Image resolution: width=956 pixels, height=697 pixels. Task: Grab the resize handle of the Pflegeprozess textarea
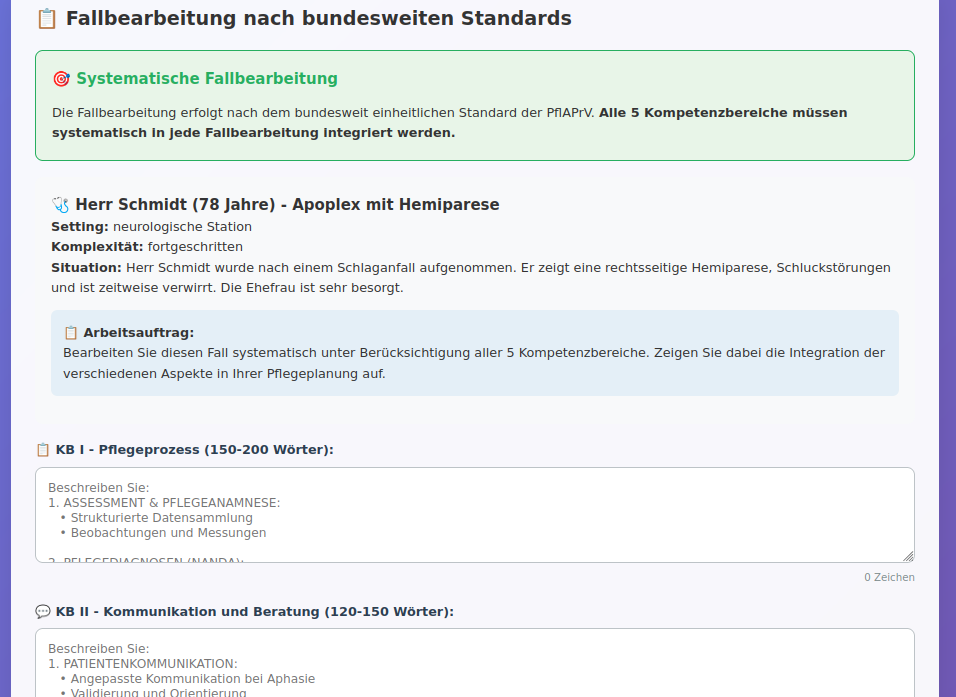point(907,555)
